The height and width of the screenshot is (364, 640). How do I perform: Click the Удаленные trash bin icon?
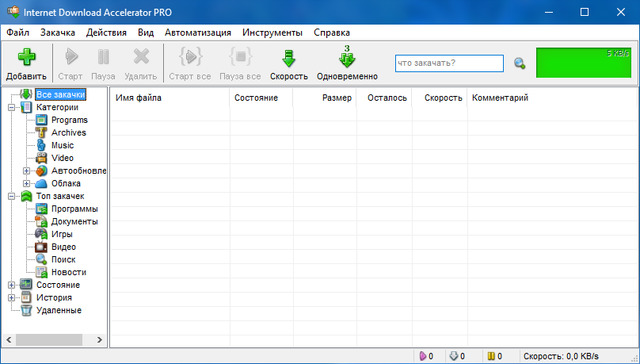point(26,310)
